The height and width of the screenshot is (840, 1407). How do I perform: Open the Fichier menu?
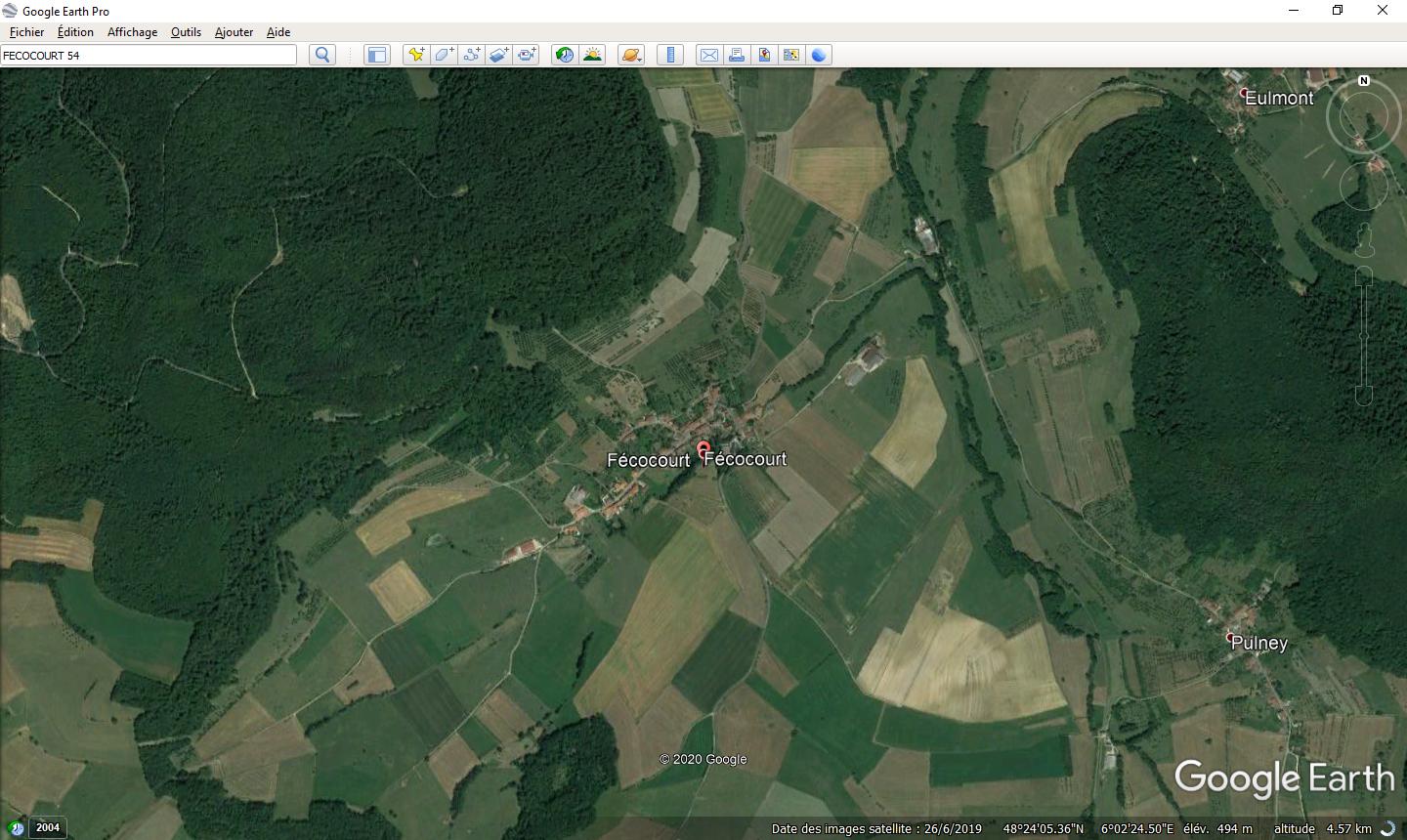tap(26, 32)
